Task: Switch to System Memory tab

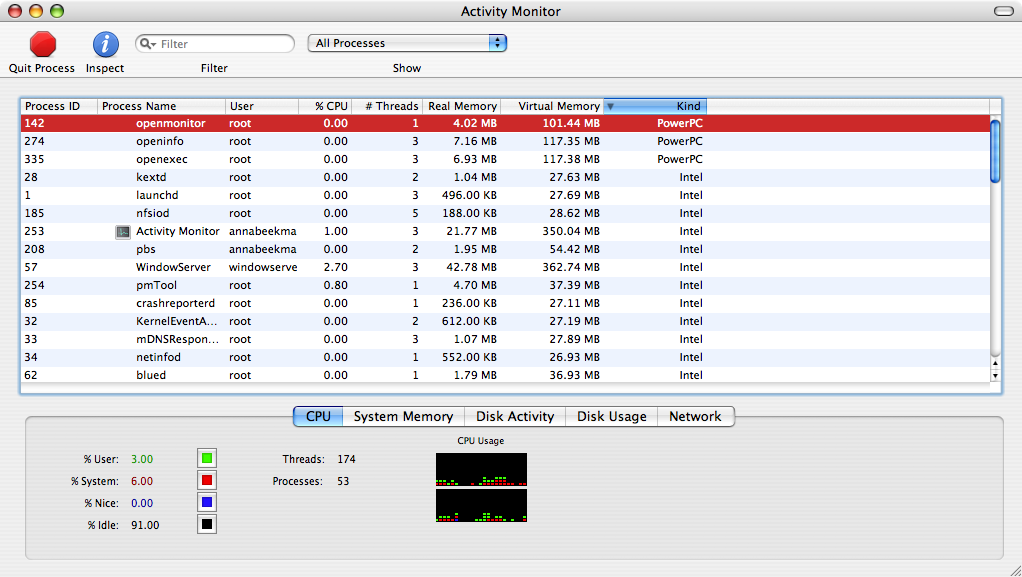Action: [403, 417]
